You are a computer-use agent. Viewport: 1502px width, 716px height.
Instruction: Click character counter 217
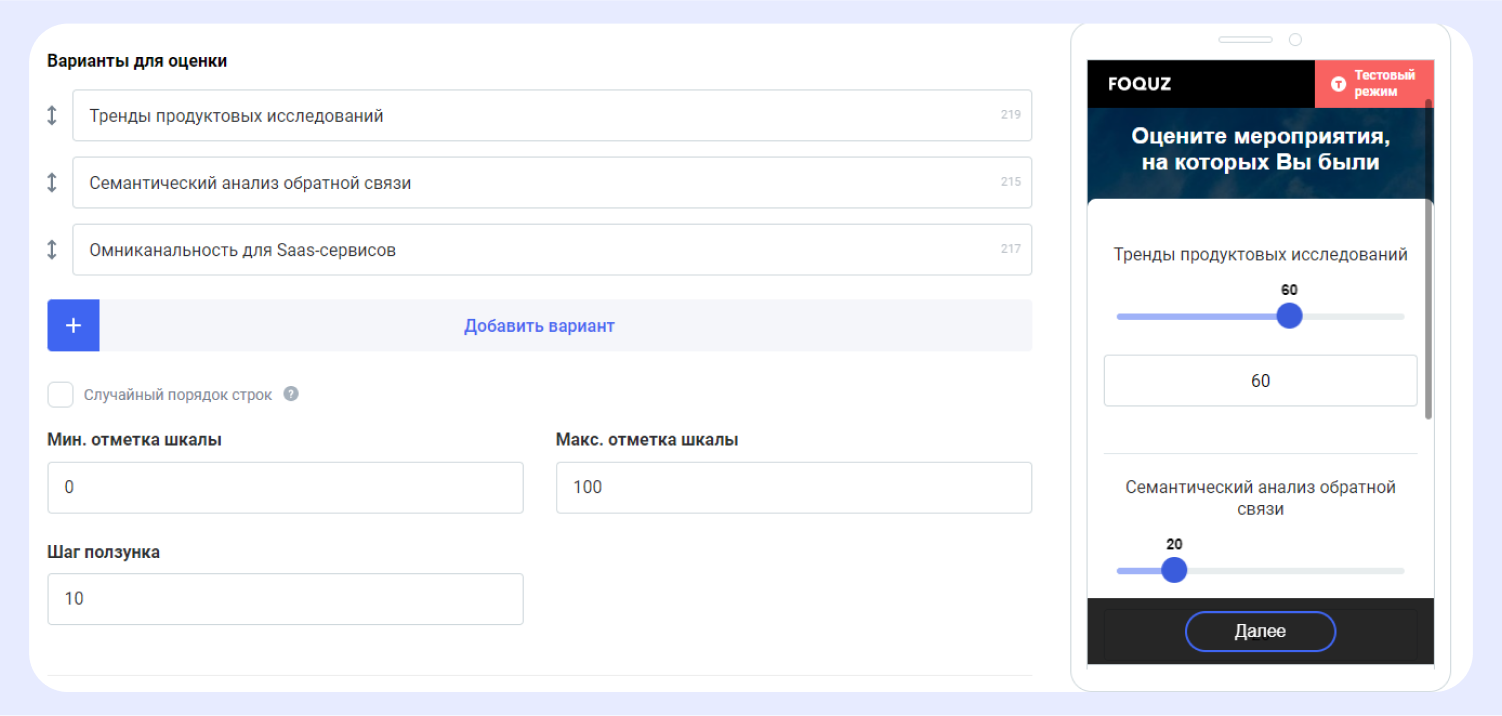pos(1010,249)
